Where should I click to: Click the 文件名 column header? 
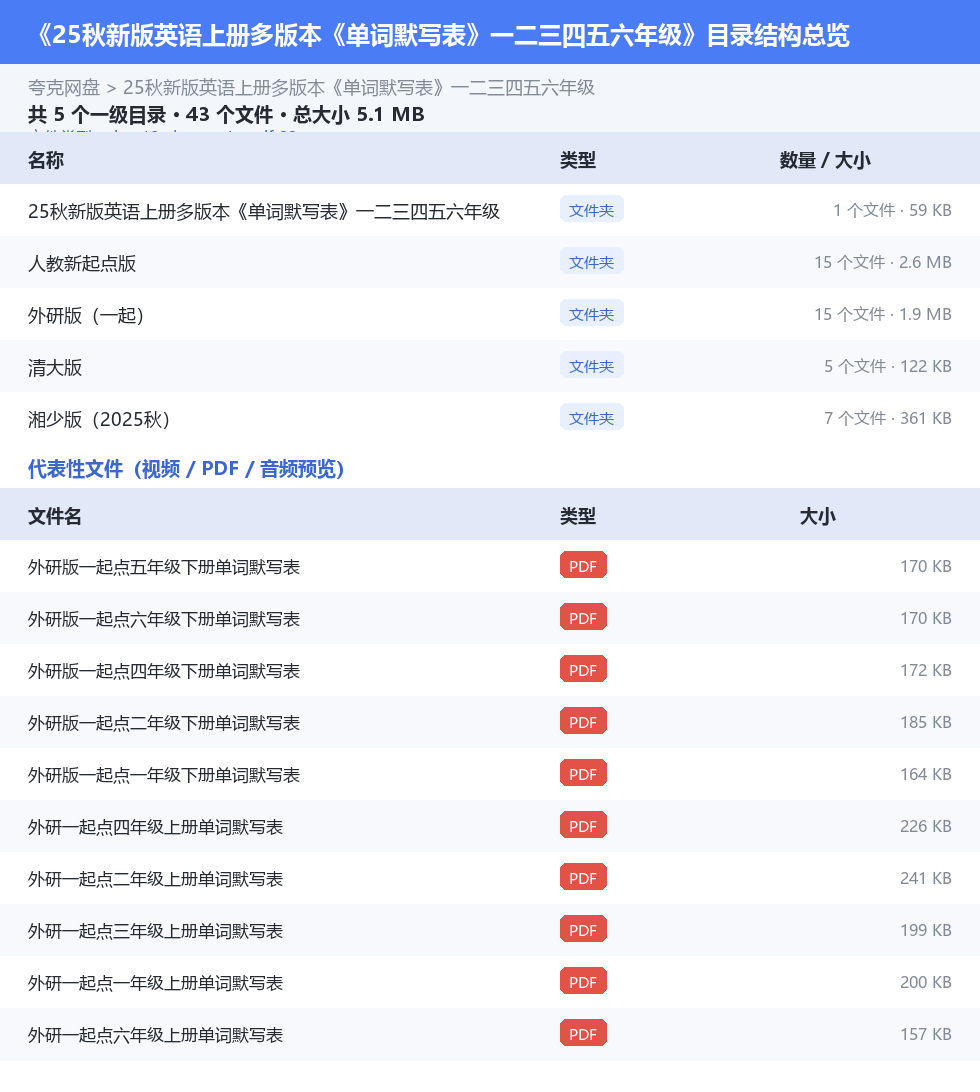point(55,516)
